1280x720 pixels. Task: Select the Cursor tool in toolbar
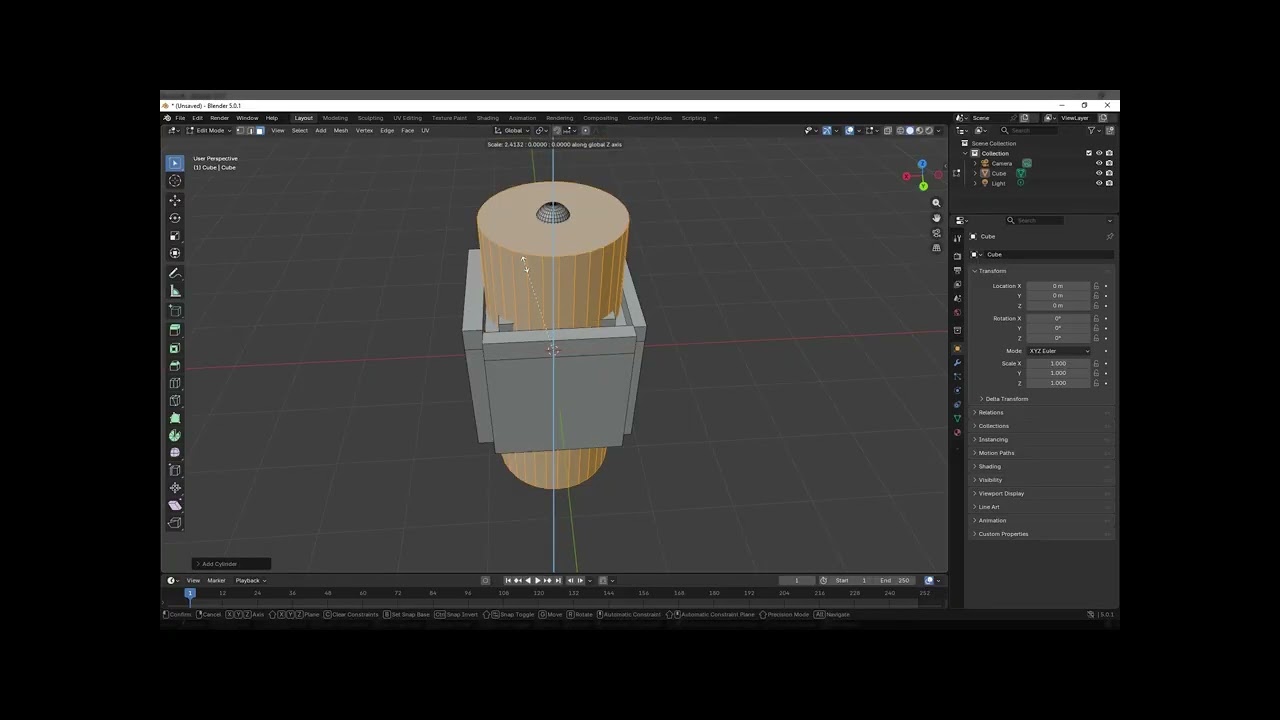click(x=175, y=181)
